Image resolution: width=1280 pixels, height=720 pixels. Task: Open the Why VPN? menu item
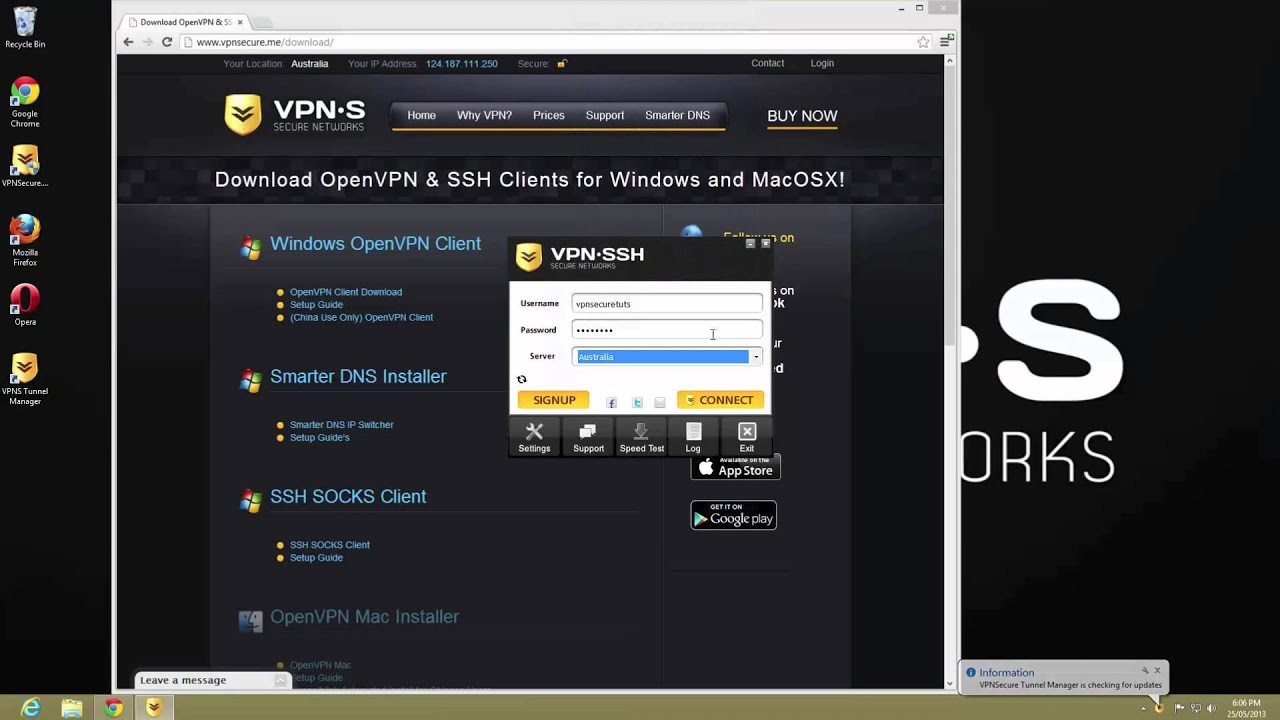pyautogui.click(x=484, y=115)
